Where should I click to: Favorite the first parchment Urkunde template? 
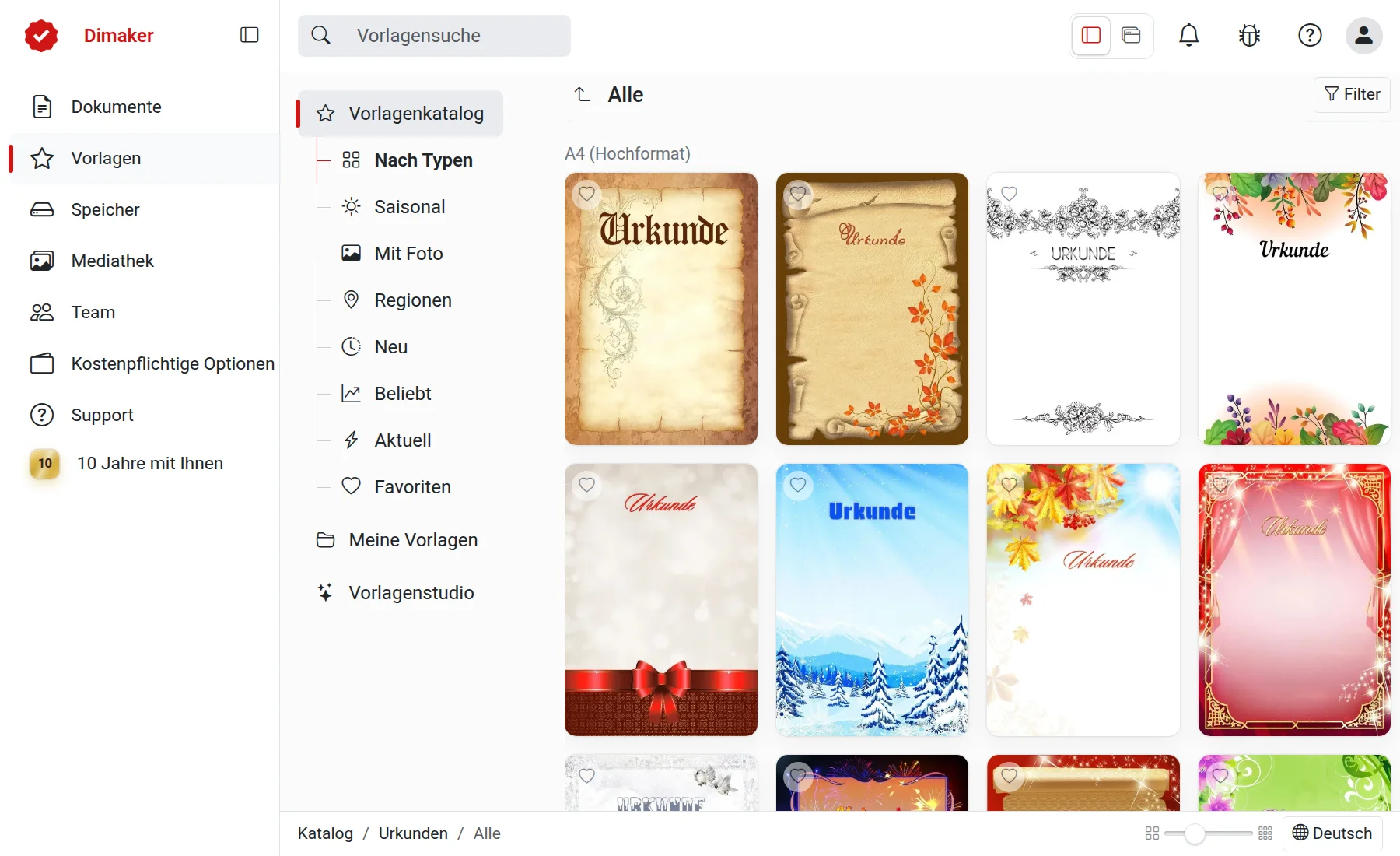tap(586, 194)
